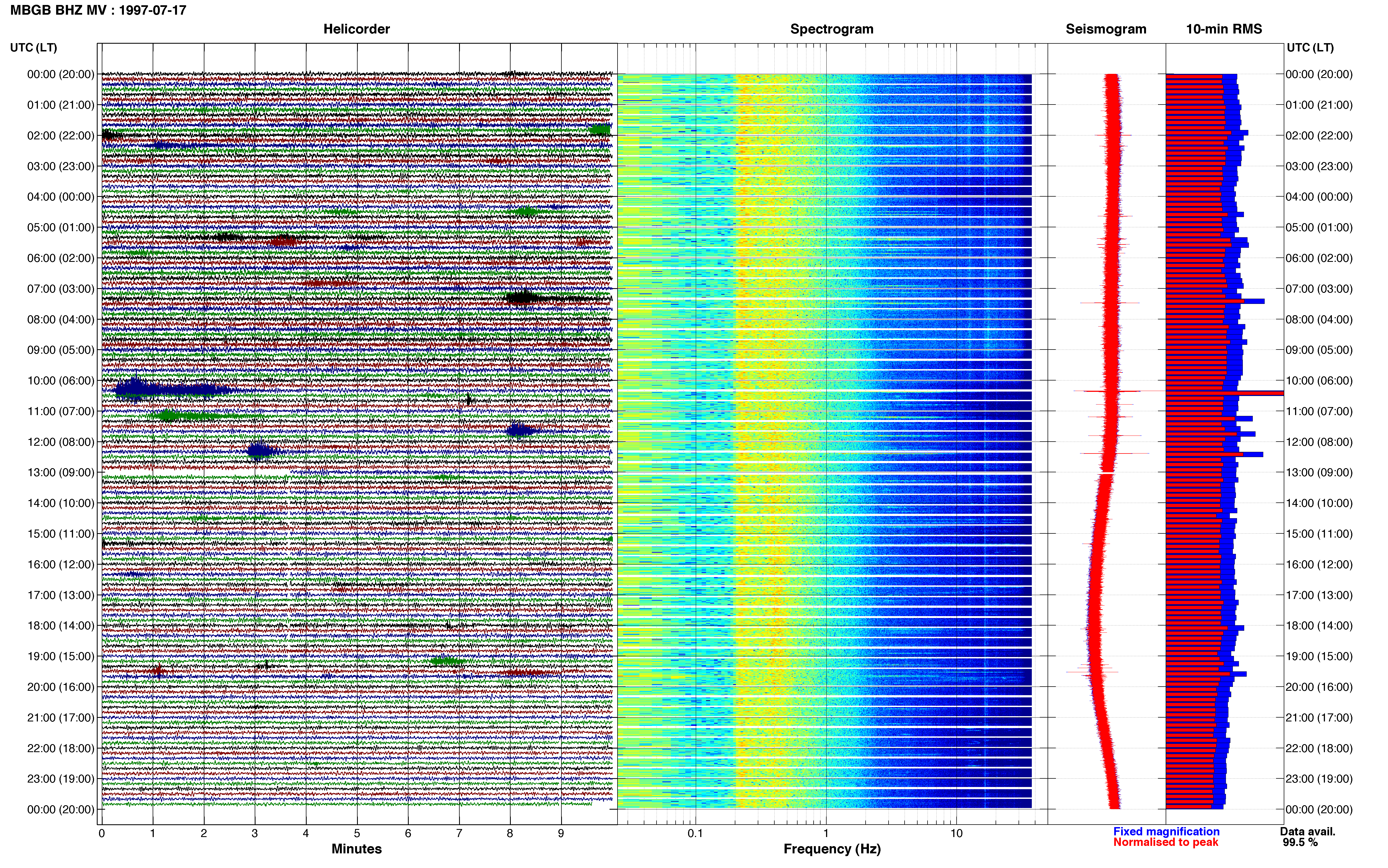Click left time label '07:00 (03:00)'
Viewport: 1388px width, 868px height.
[x=61, y=289]
